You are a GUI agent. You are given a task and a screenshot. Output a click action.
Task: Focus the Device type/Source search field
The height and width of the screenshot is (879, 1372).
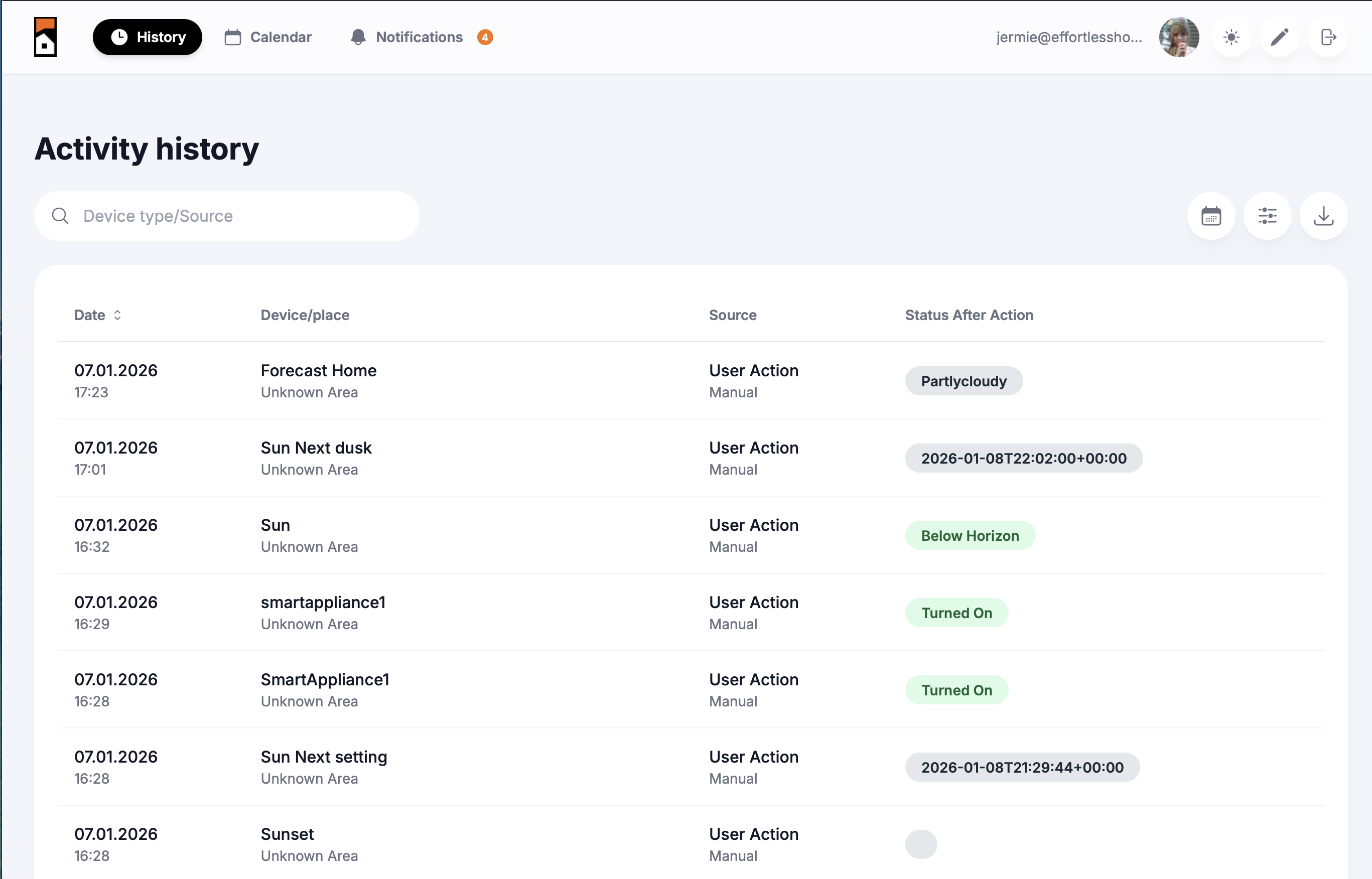[x=240, y=216]
